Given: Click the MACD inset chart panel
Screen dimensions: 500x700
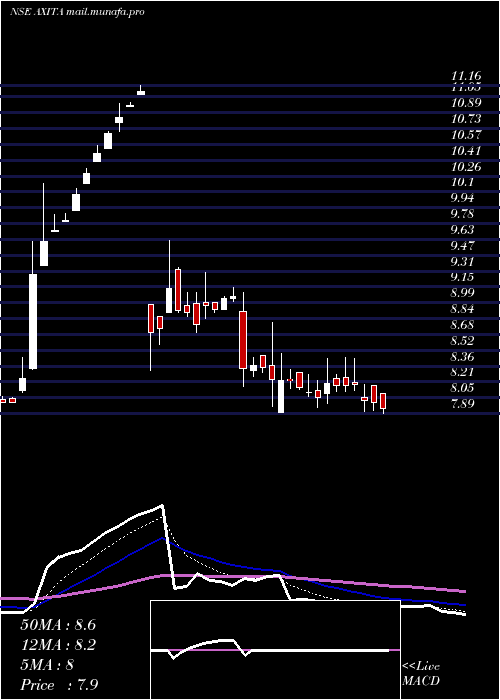Looking at the screenshot, I should click(x=275, y=650).
